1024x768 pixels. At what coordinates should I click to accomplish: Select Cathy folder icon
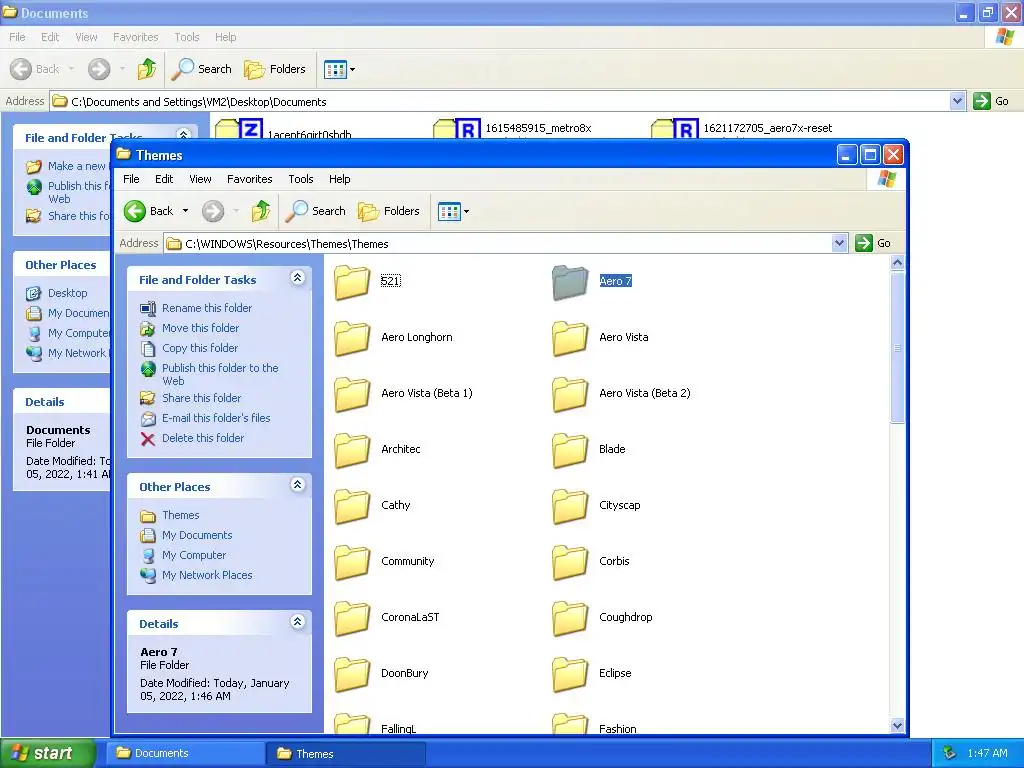(352, 507)
